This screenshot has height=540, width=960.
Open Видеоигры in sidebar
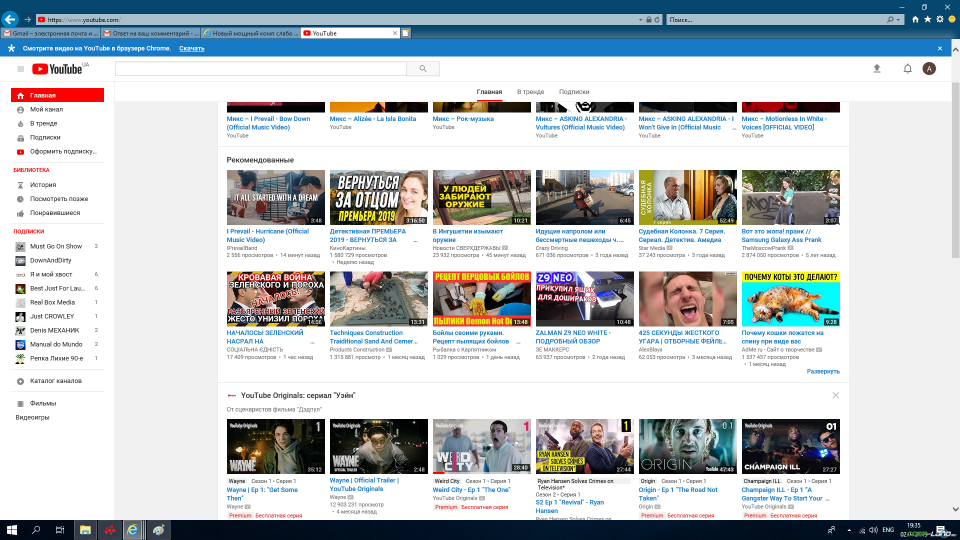tap(32, 418)
